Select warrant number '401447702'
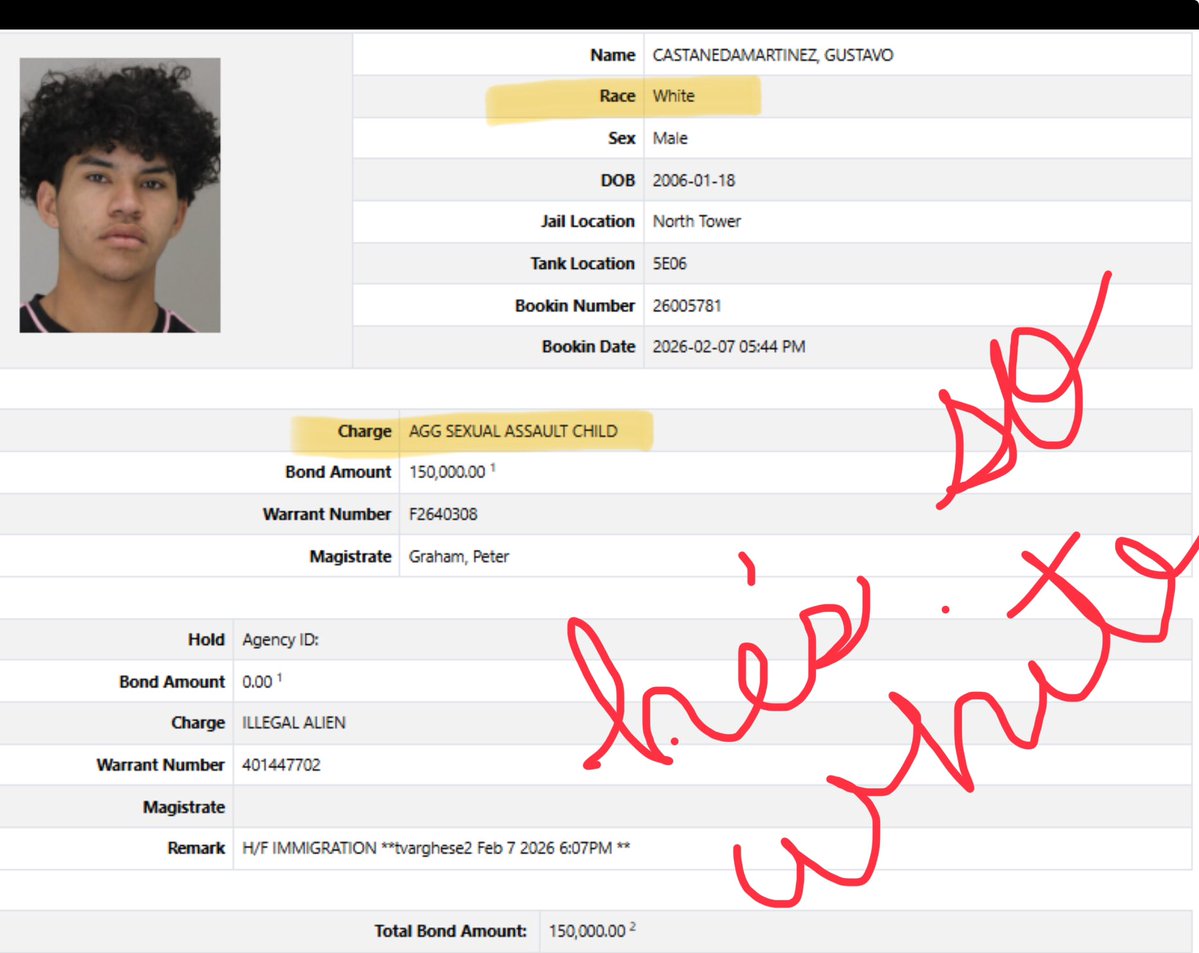1199x953 pixels. (281, 766)
